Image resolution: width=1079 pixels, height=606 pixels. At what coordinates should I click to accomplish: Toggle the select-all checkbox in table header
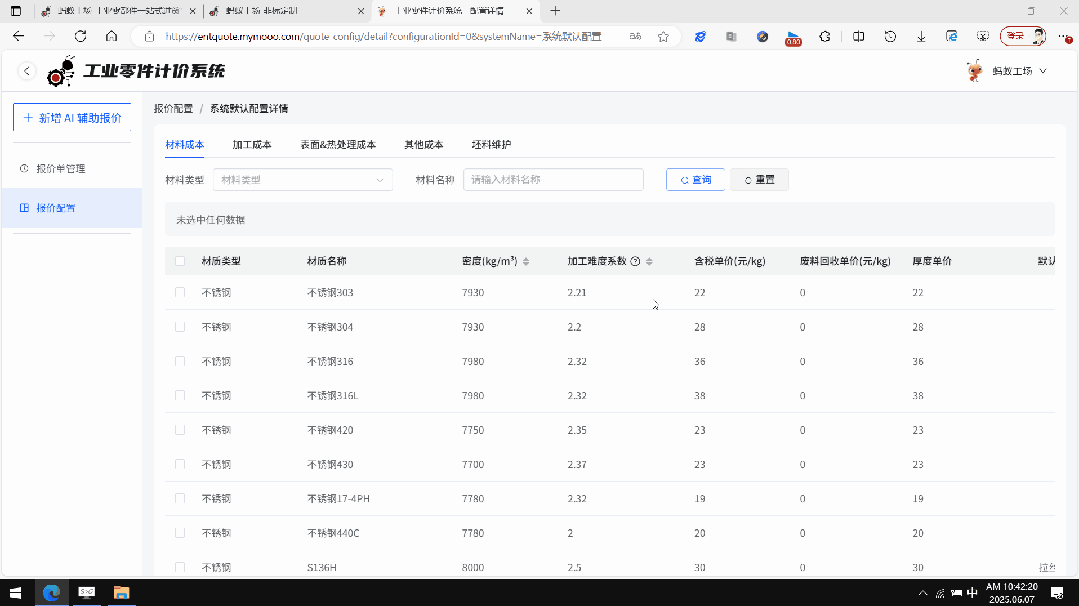(x=180, y=261)
